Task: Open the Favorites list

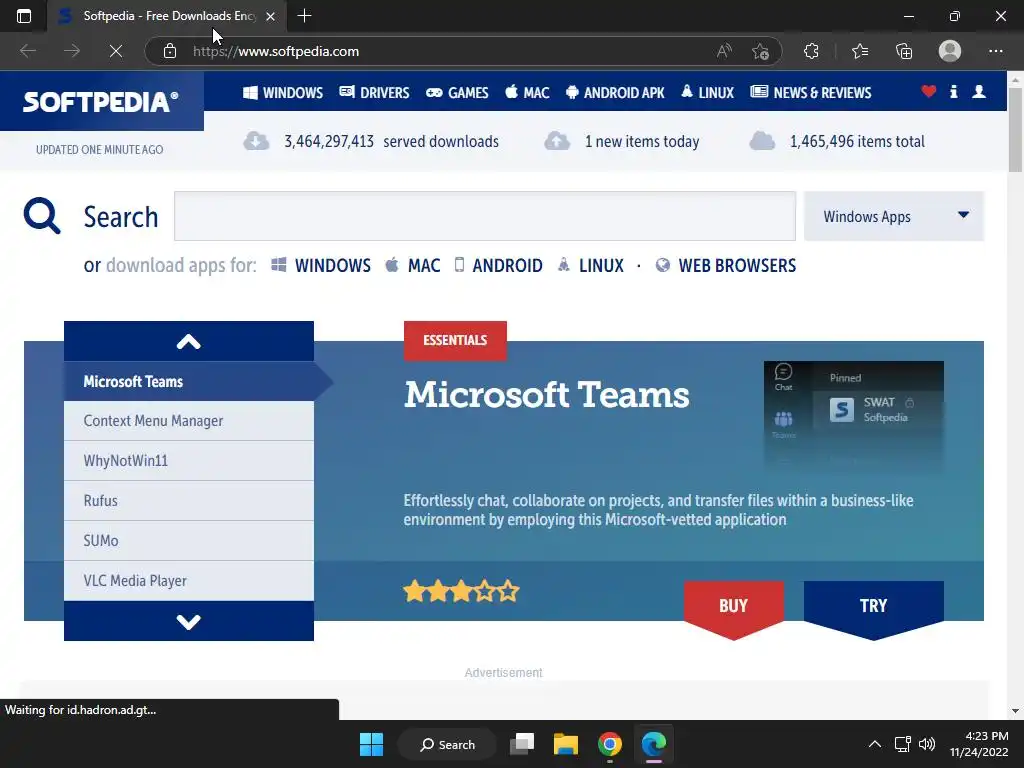Action: pos(860,51)
